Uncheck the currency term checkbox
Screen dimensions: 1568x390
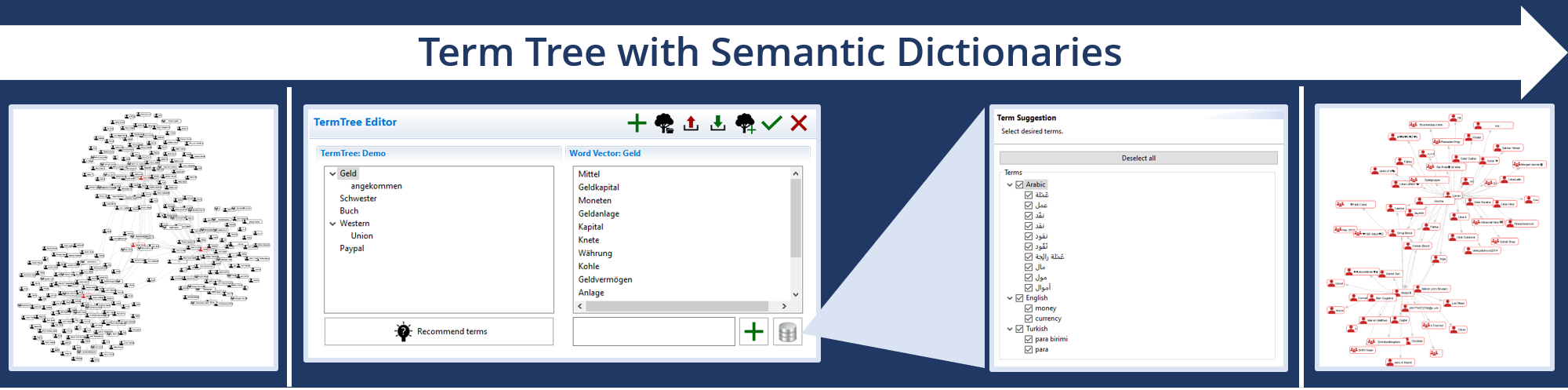[x=1029, y=319]
